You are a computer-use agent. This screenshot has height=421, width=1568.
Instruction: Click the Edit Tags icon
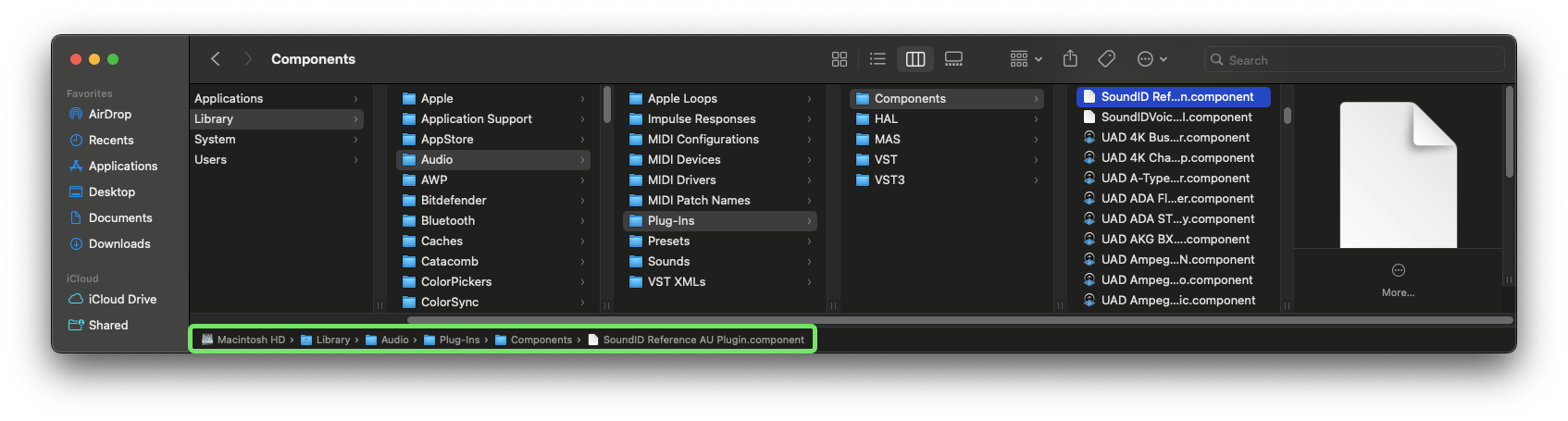1106,59
